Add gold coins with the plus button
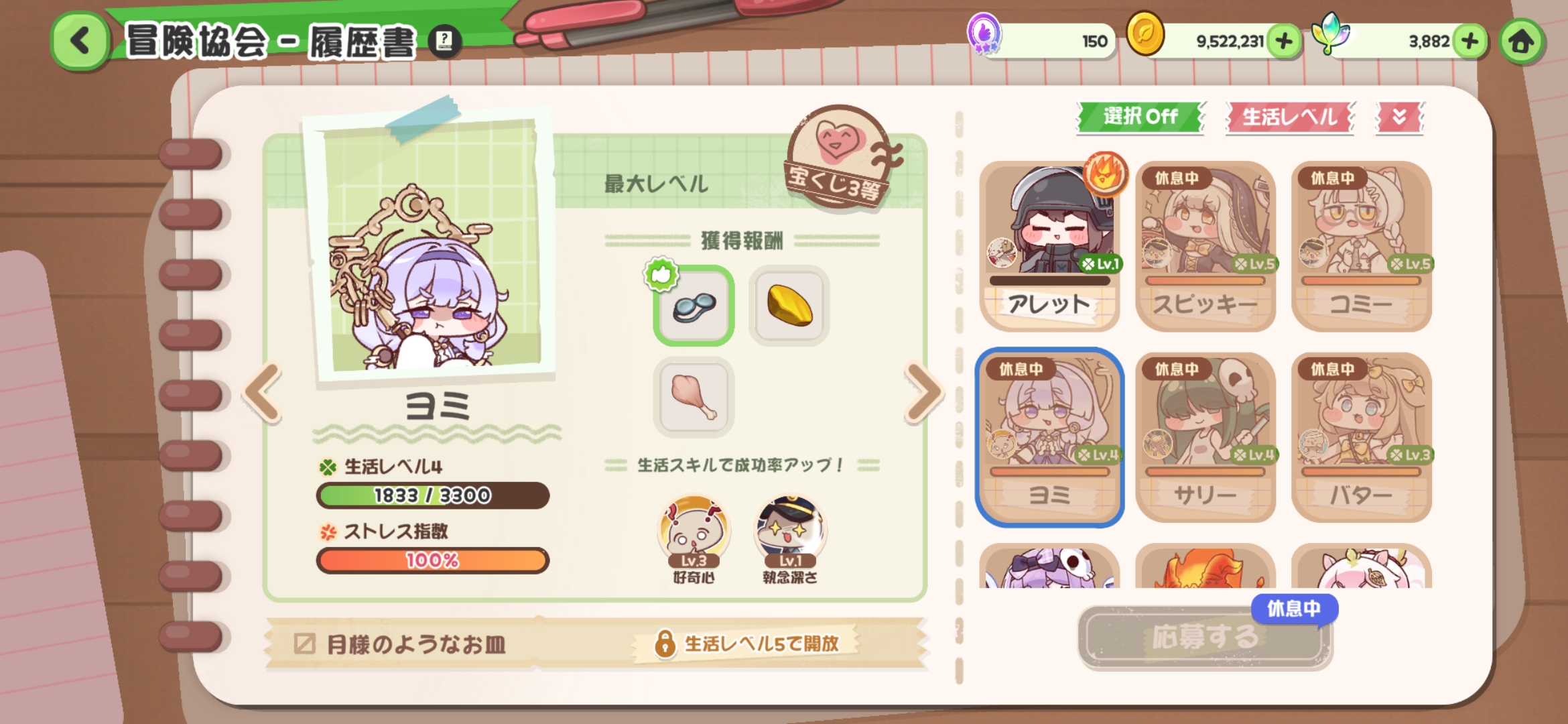The image size is (1568, 724). [1284, 42]
